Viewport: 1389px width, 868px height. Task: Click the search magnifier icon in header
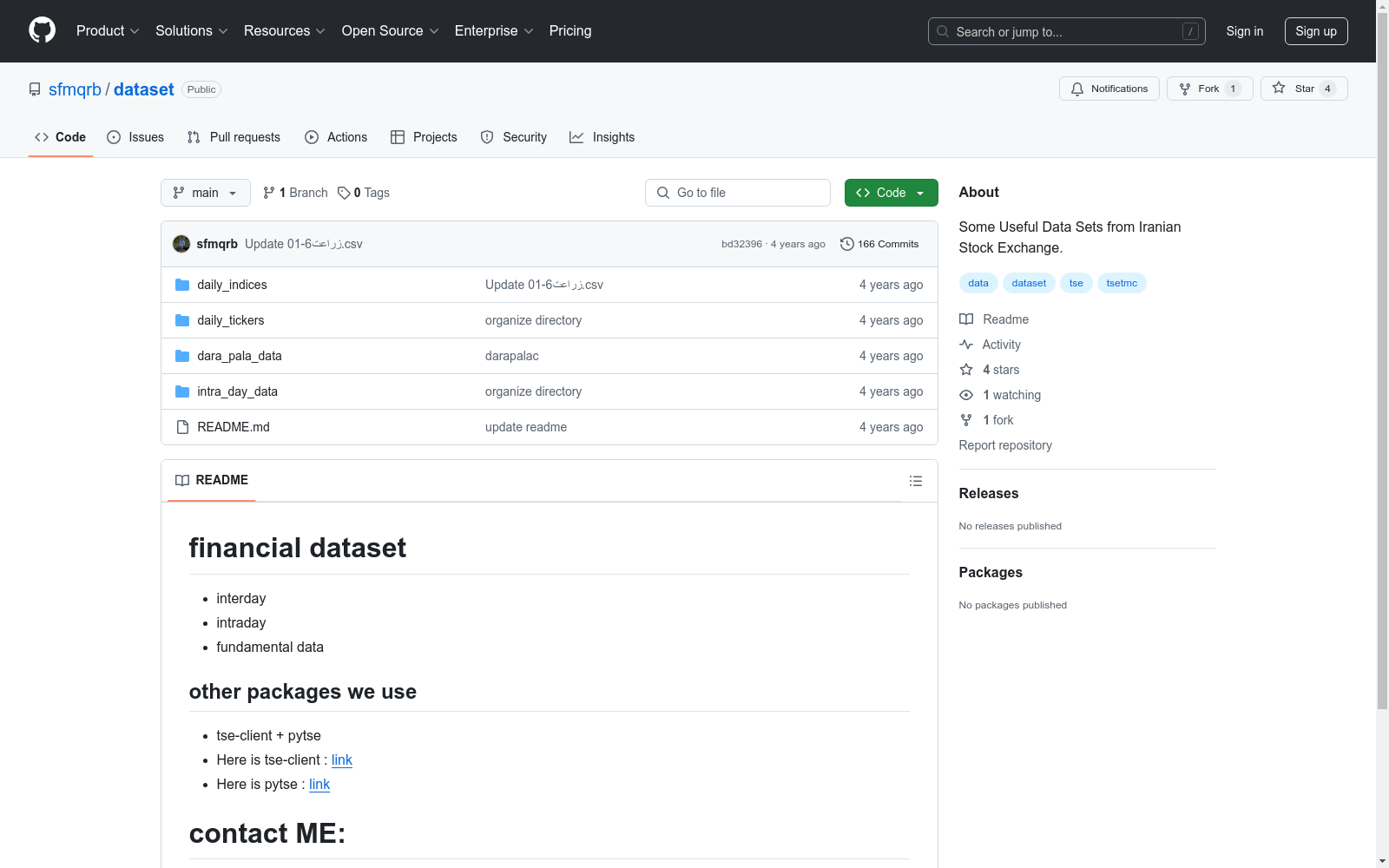tap(943, 31)
